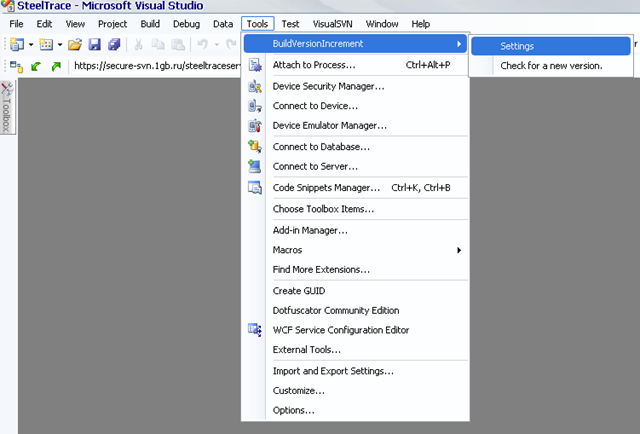This screenshot has width=640, height=434.
Task: Open the Help menu
Action: click(420, 24)
